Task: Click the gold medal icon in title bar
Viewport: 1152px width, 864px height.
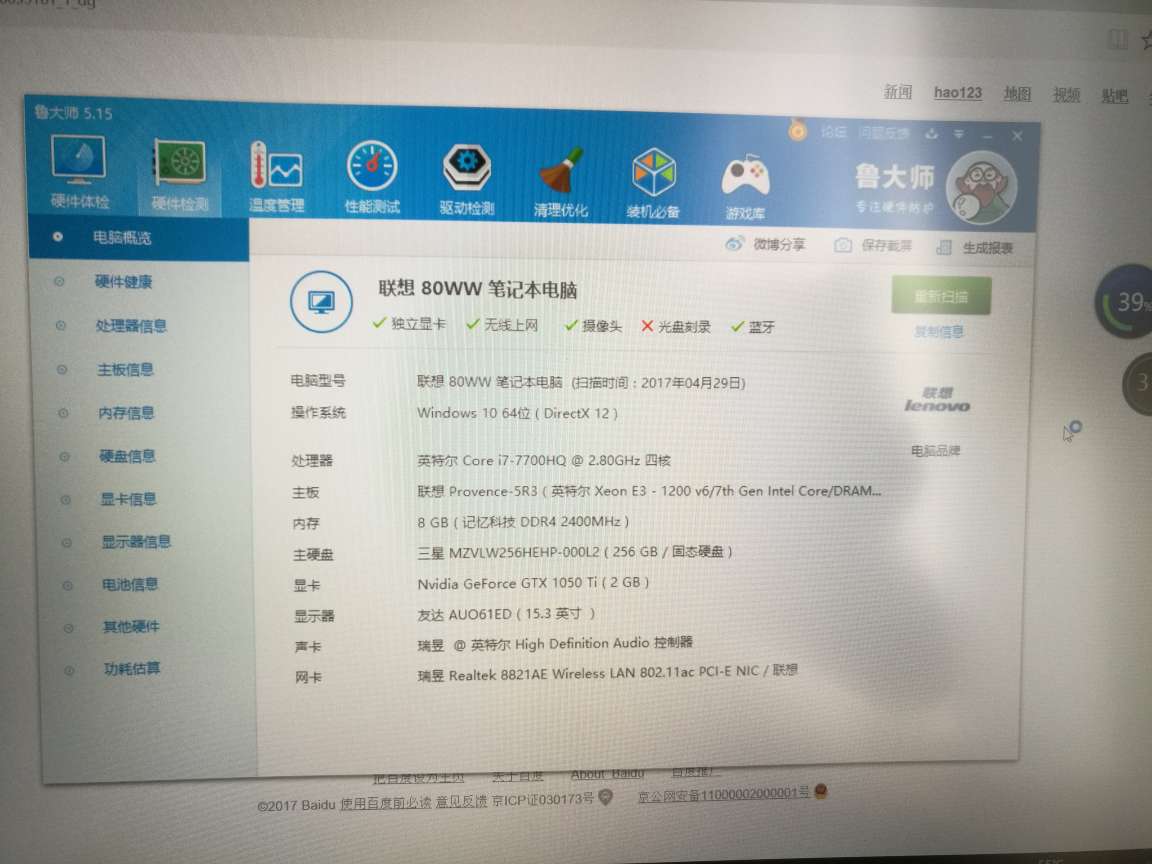Action: click(797, 131)
